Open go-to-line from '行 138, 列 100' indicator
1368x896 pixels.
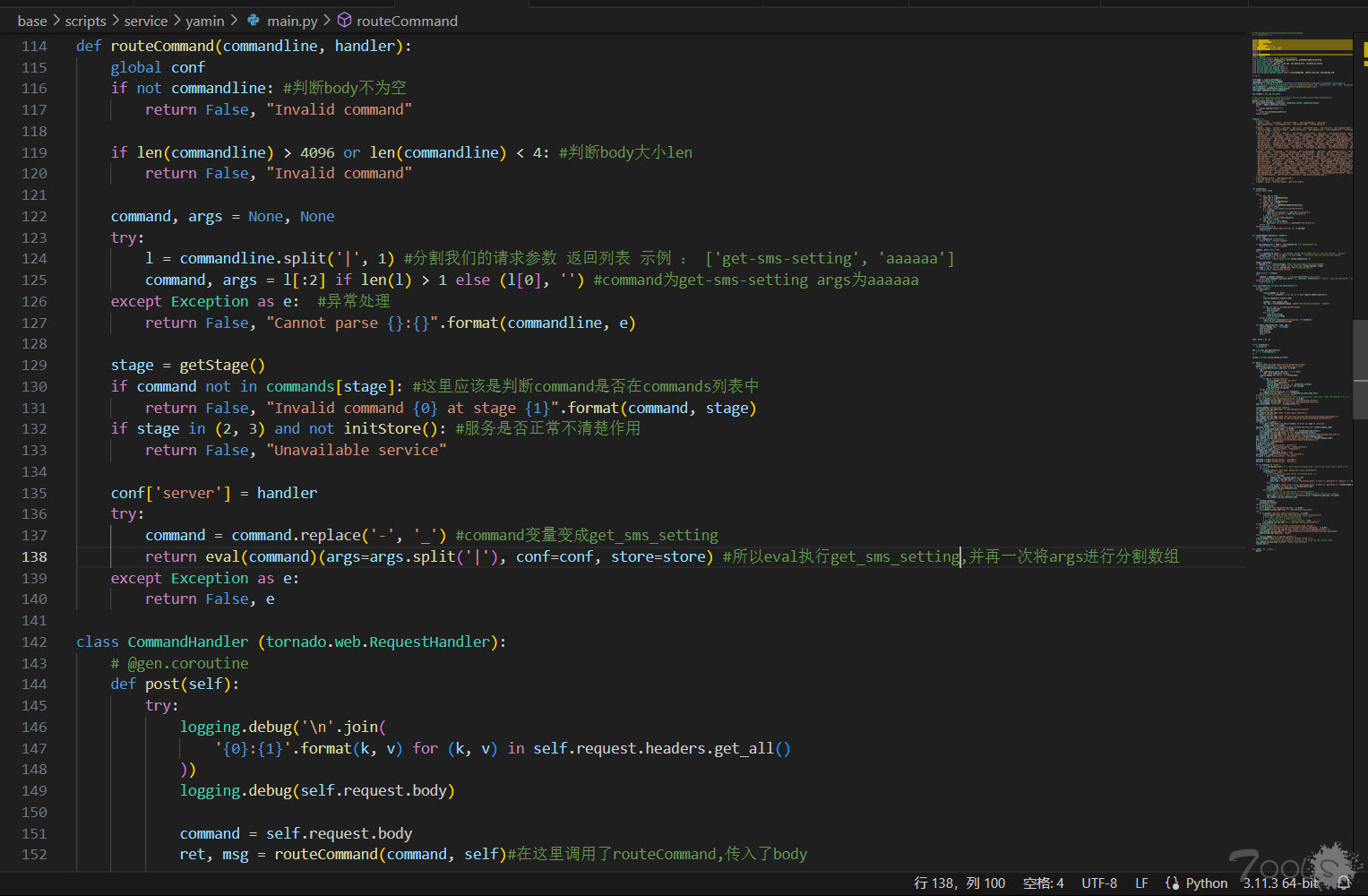pyautogui.click(x=959, y=883)
